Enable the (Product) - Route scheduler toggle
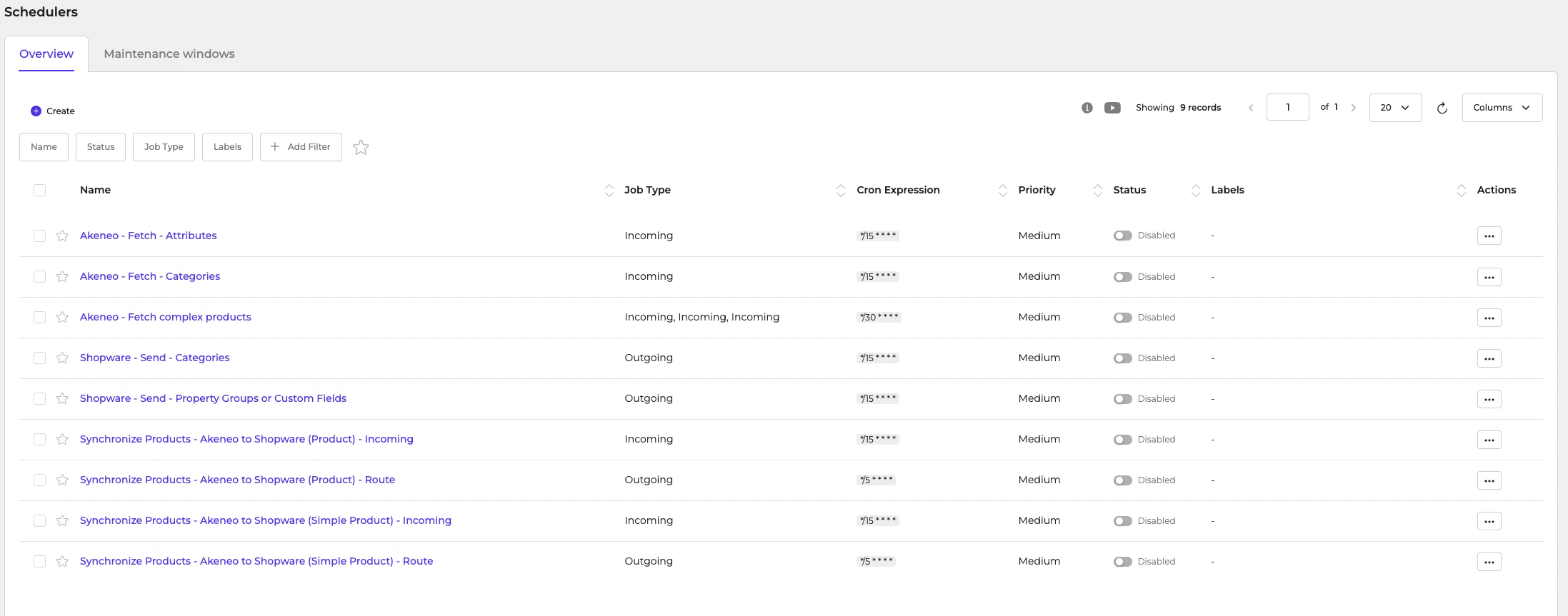 pos(1122,480)
